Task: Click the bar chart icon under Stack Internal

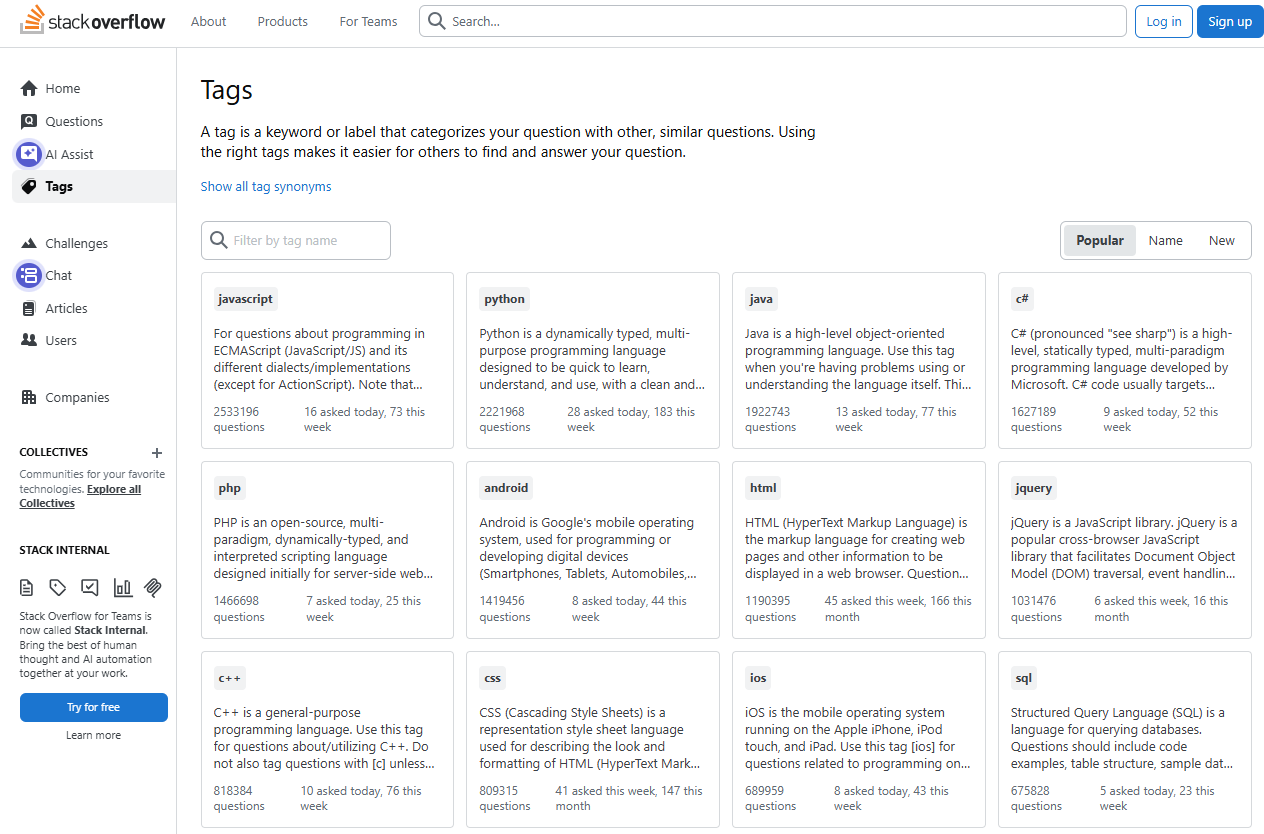Action: coord(122,587)
